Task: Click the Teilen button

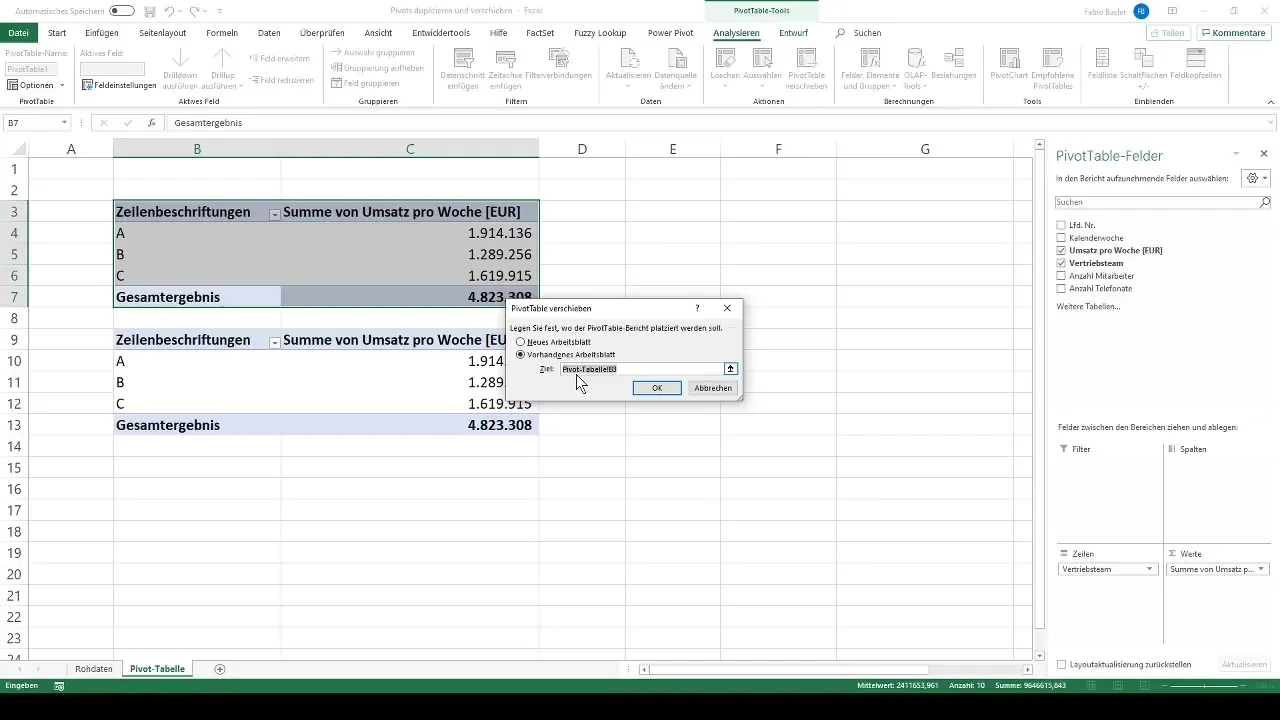Action: (x=1168, y=33)
